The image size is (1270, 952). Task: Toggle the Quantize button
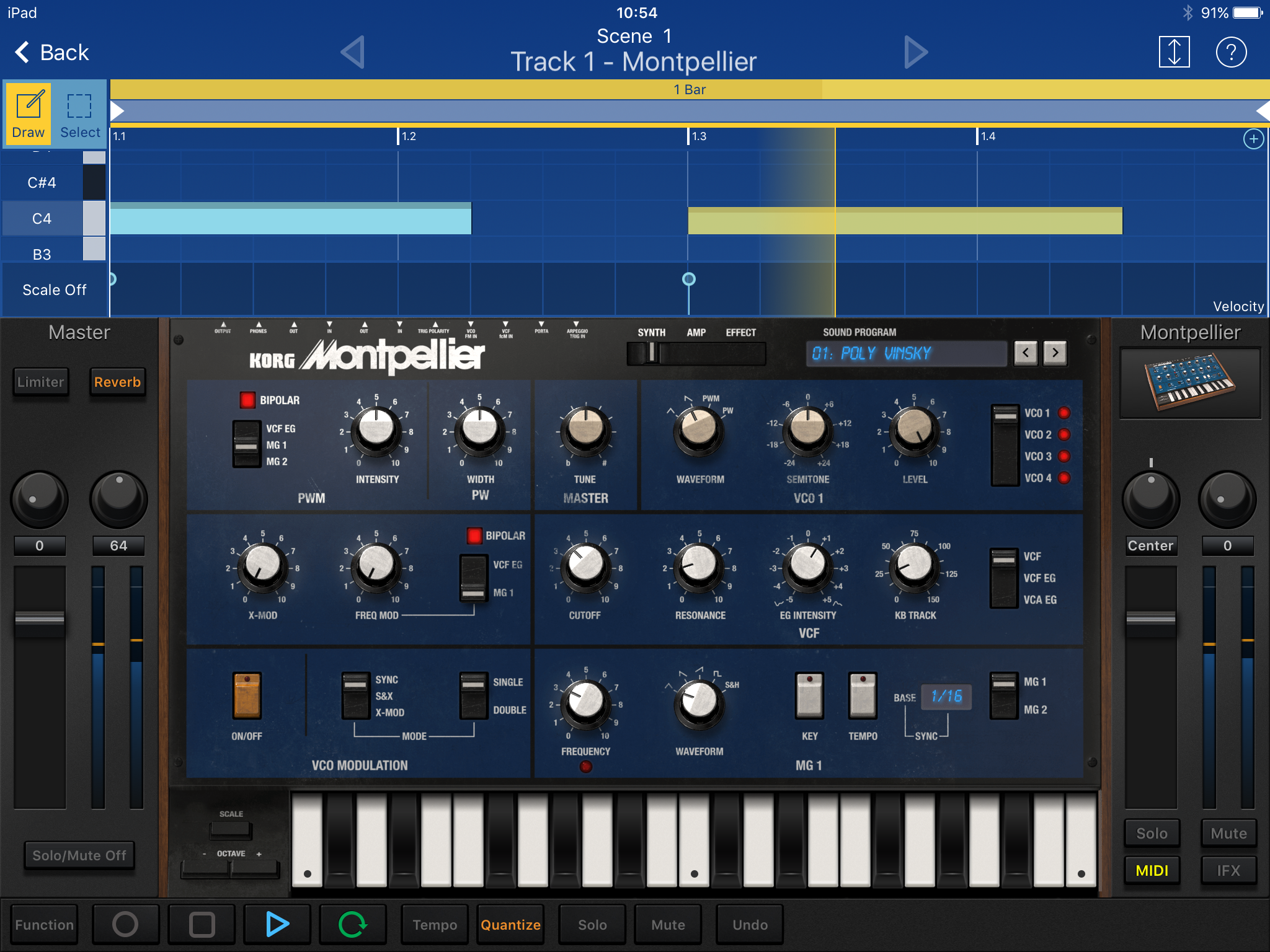pos(510,924)
